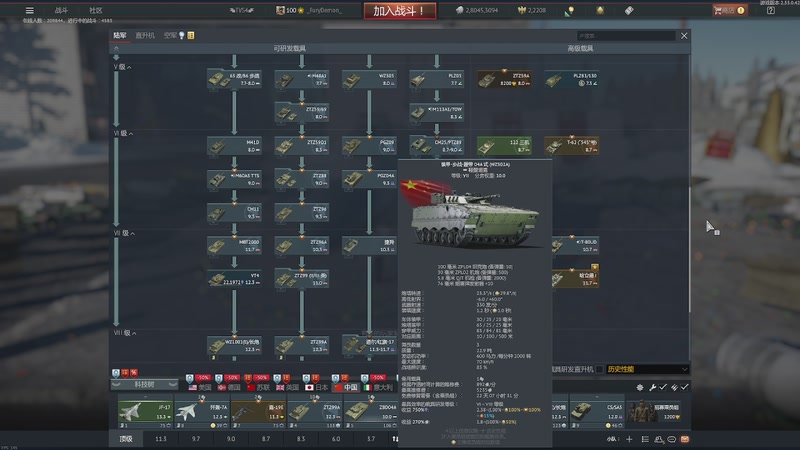Select the 德国 nation tab
The image size is (800, 450).
pos(229,387)
